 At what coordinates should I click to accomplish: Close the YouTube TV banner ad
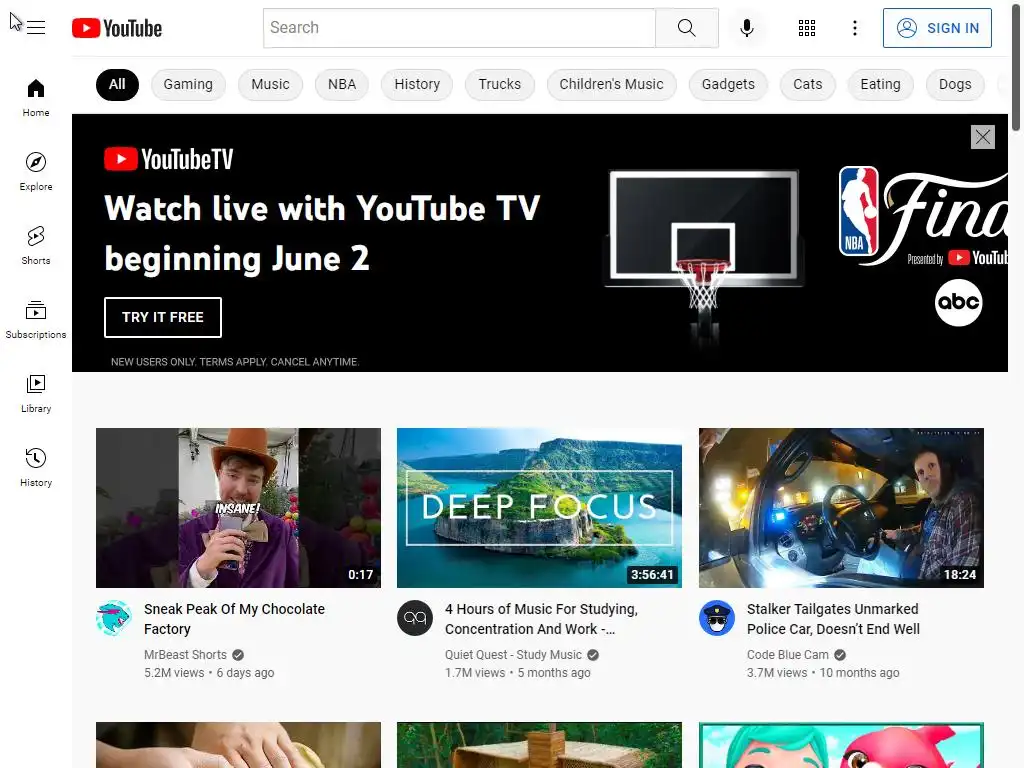[983, 137]
